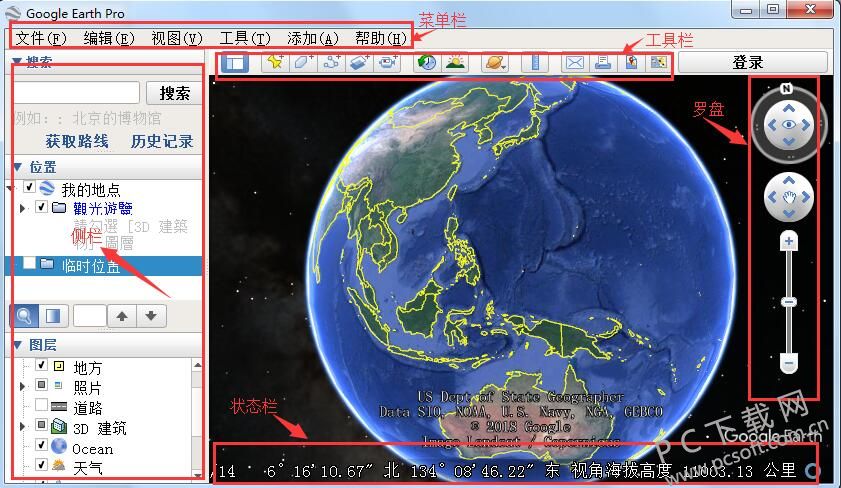The height and width of the screenshot is (488, 841).
Task: Zoom in with the plus button
Action: pyautogui.click(x=788, y=241)
